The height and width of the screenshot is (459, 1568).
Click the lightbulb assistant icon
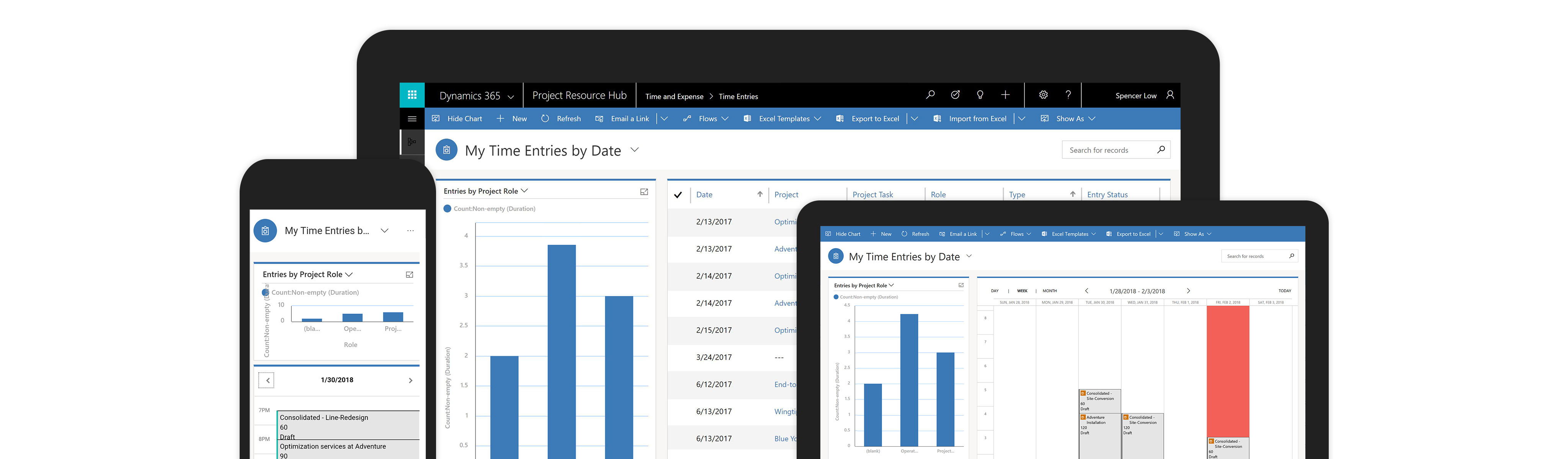coord(980,95)
